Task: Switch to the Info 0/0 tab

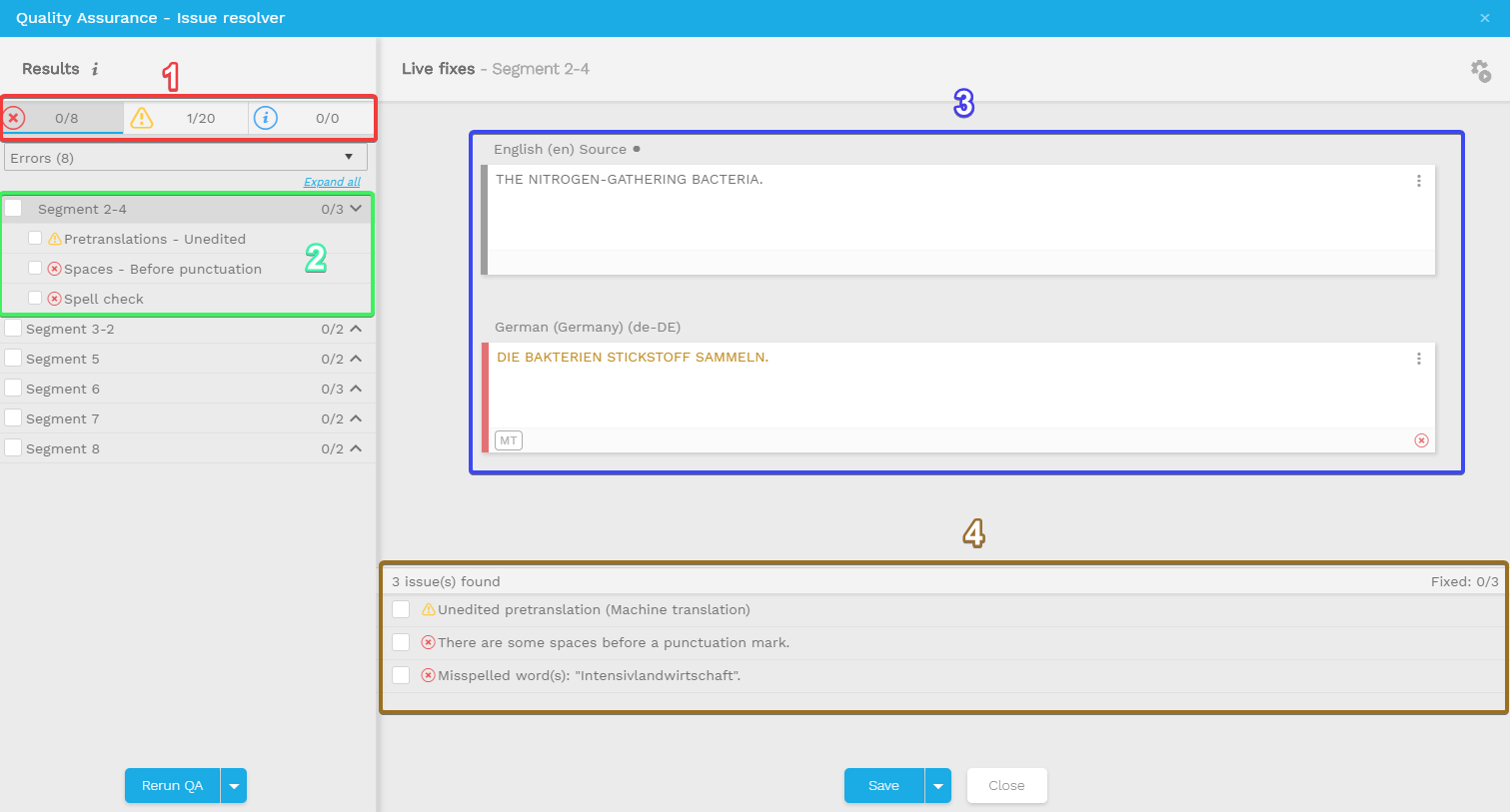Action: [311, 118]
